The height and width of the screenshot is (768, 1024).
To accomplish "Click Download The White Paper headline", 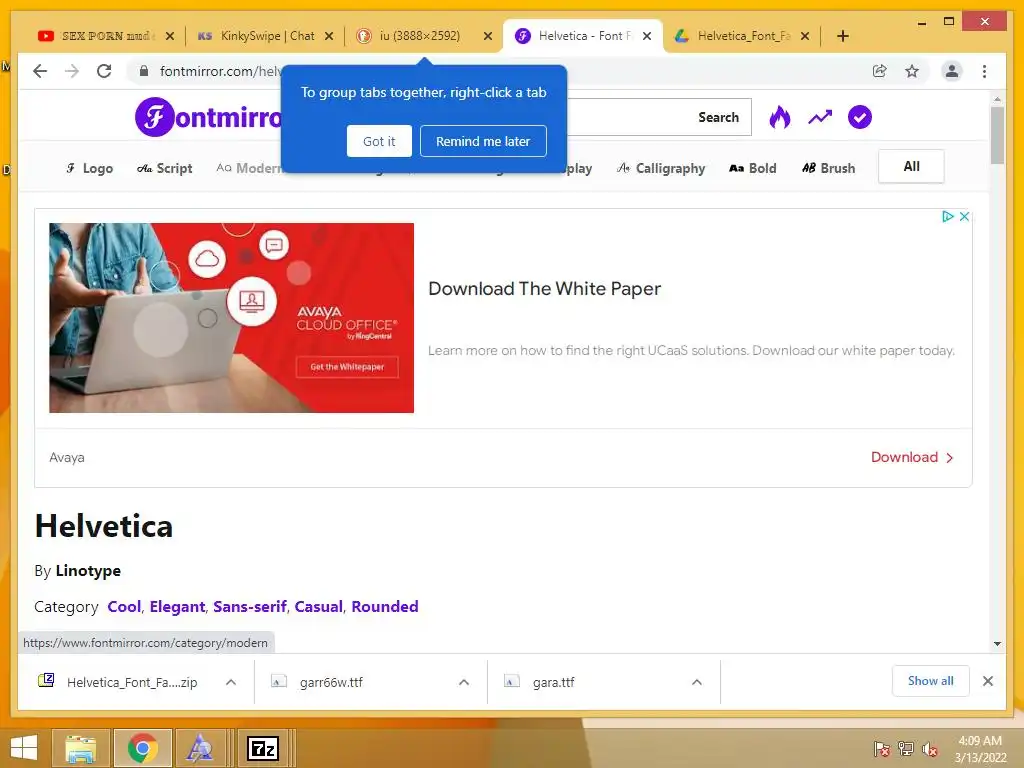I will (544, 289).
